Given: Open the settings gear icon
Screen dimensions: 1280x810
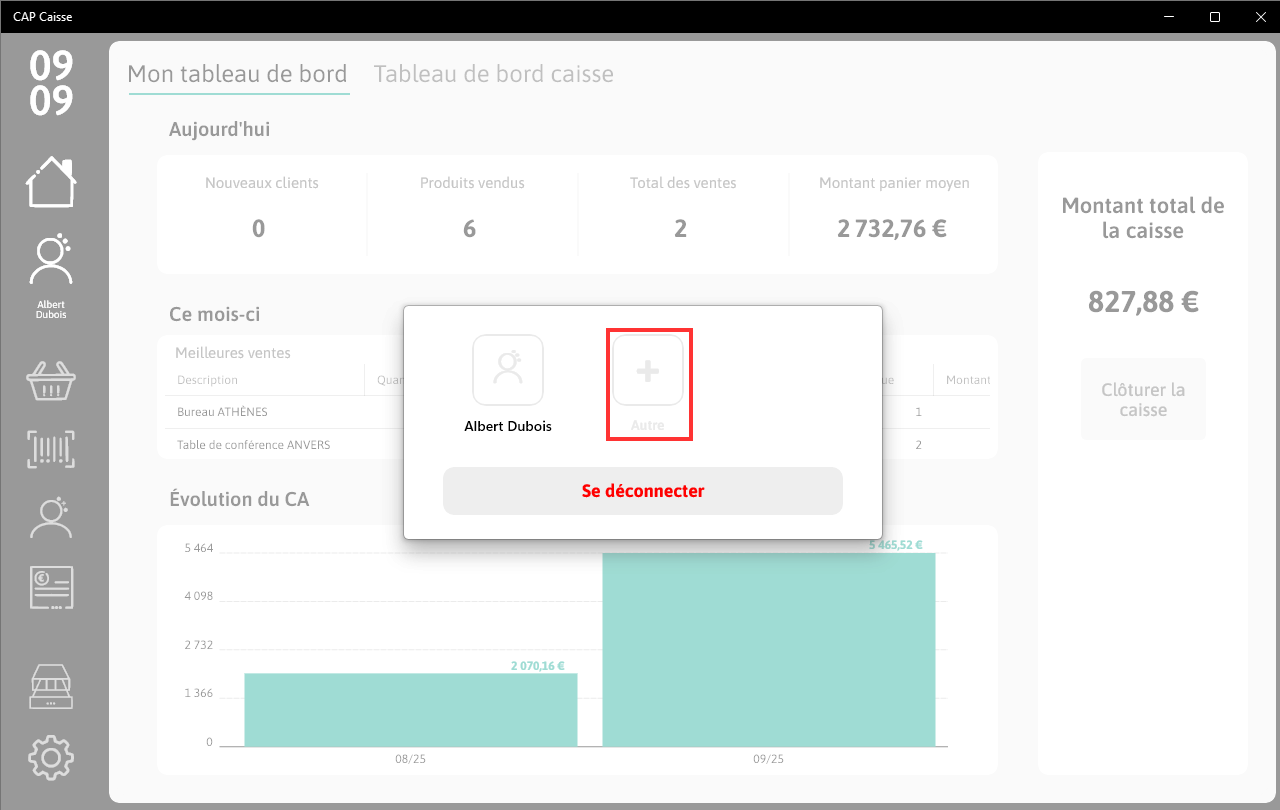Looking at the screenshot, I should click(51, 758).
